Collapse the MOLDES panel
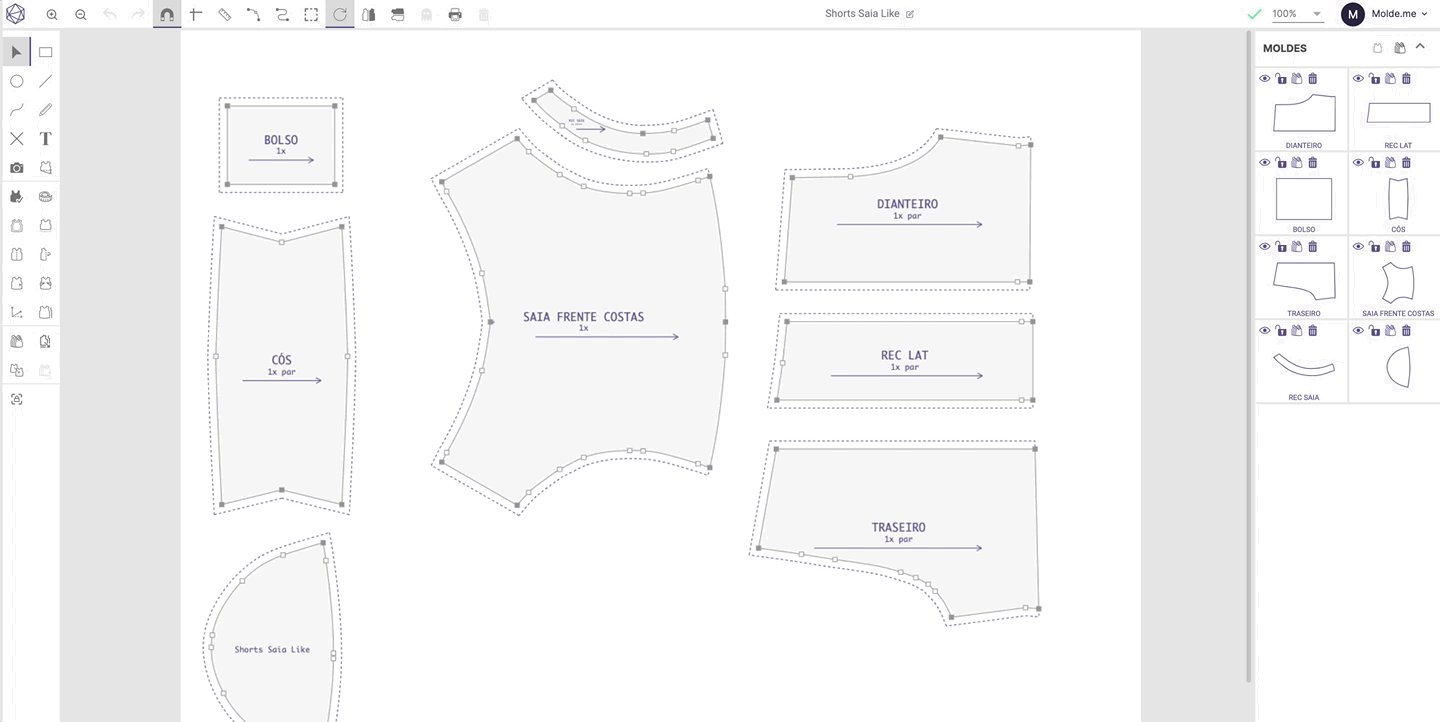Viewport: 1440px width, 722px height. [1420, 47]
